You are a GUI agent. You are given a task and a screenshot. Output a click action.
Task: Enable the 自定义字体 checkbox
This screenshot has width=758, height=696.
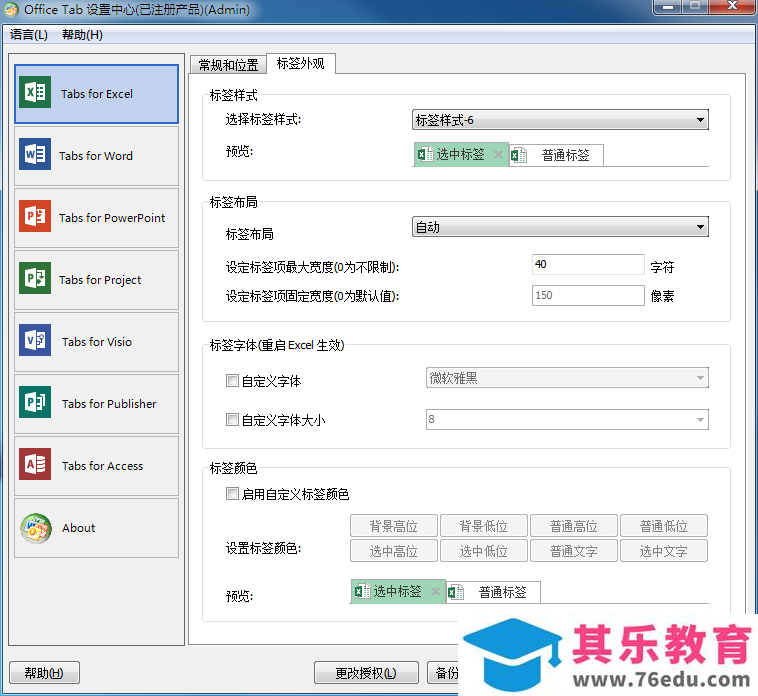pyautogui.click(x=232, y=381)
